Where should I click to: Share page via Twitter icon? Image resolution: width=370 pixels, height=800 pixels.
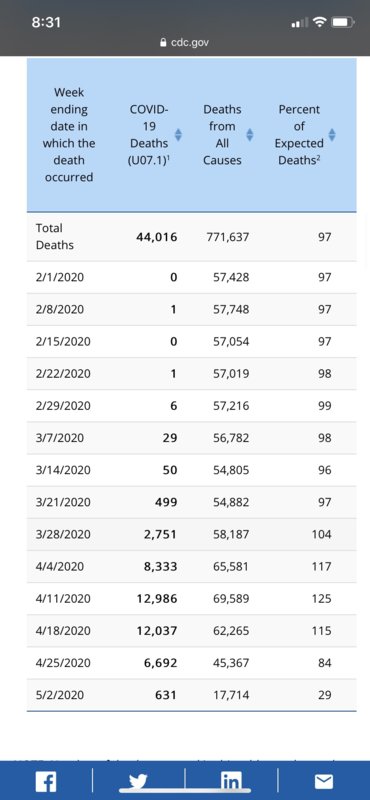(138, 782)
